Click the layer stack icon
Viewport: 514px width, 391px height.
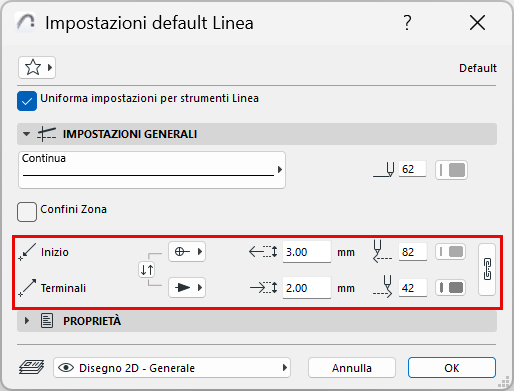coord(31,367)
